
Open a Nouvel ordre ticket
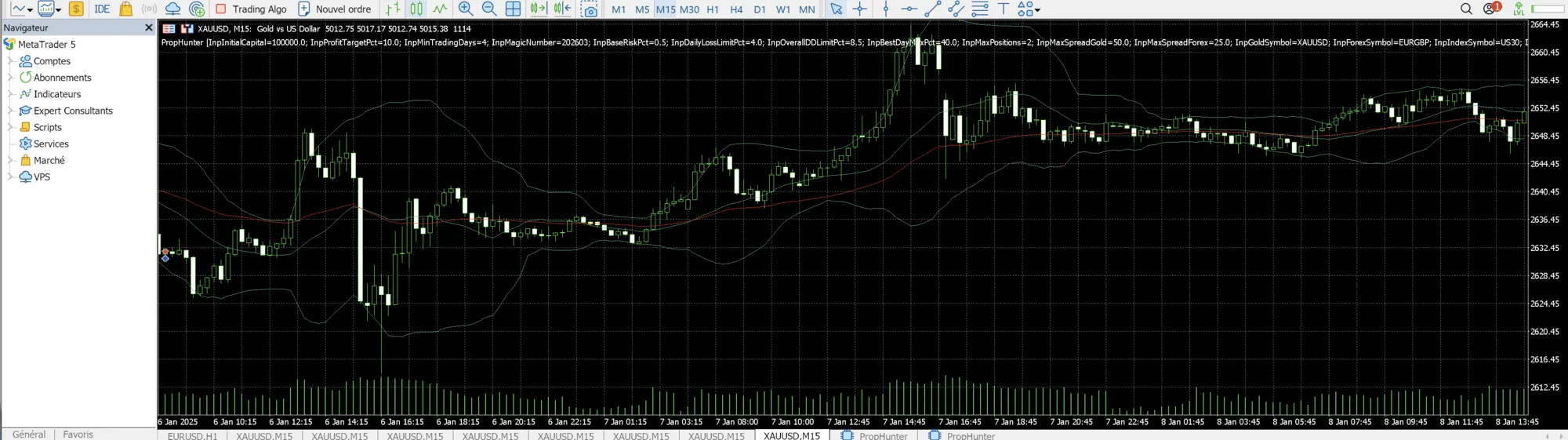(335, 9)
